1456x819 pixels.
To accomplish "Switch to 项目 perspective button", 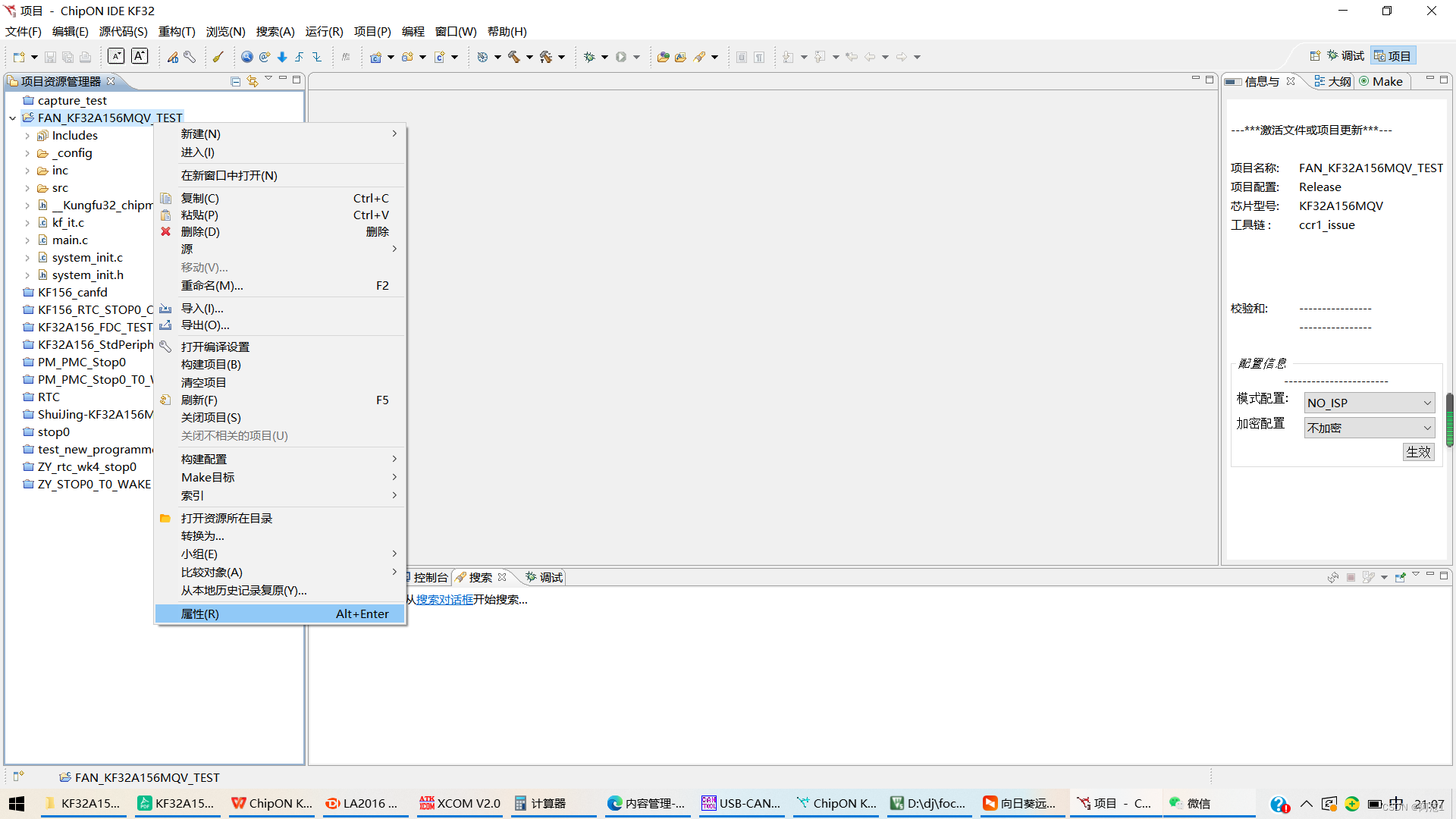I will pos(1392,56).
